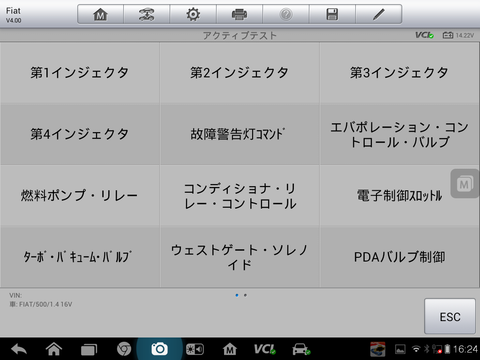
Task: Tap the Wi-Fi status icon
Action: pyautogui.click(x=416, y=349)
